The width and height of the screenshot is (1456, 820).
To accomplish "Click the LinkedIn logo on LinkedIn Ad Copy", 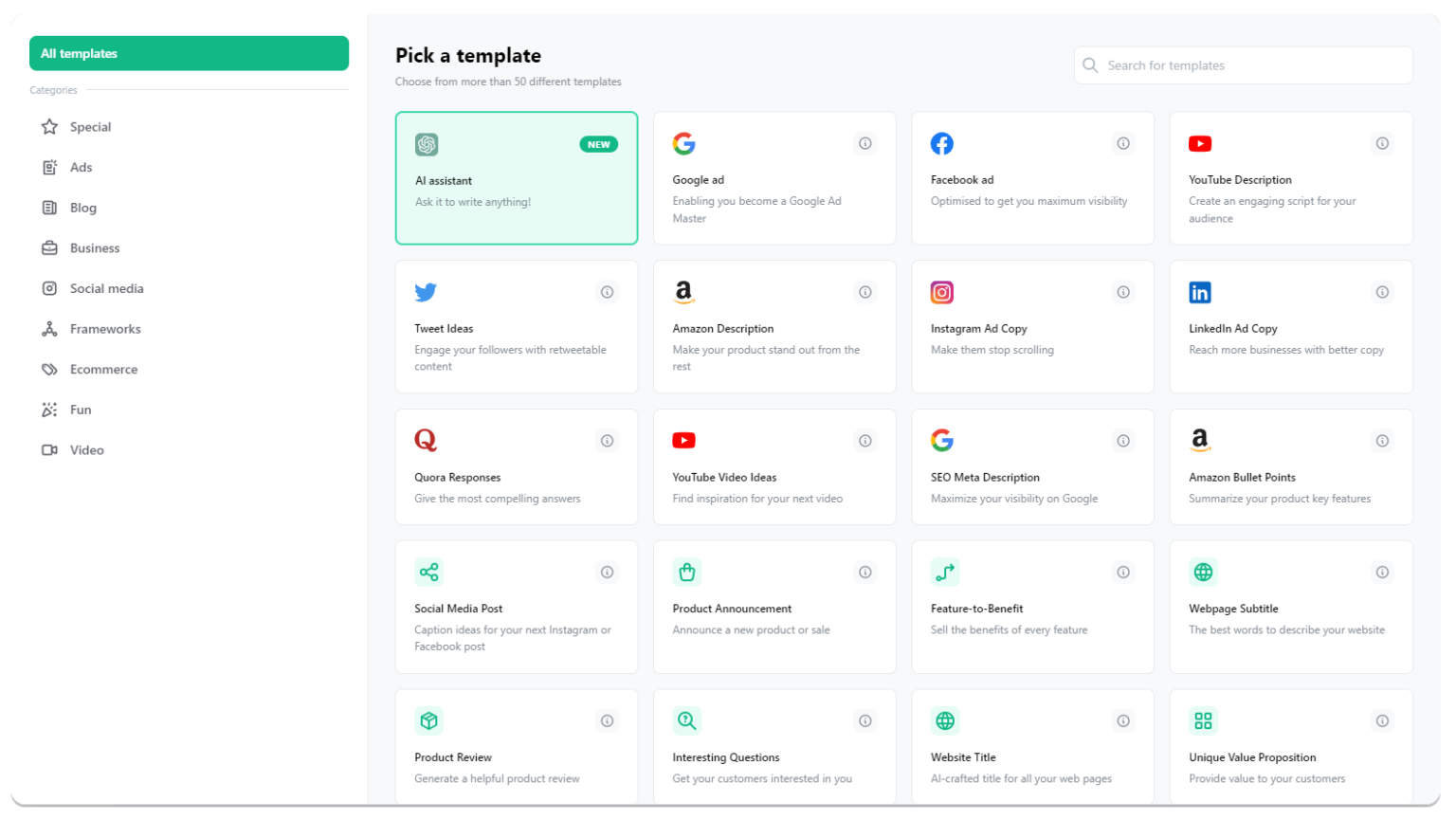I will pos(1200,292).
